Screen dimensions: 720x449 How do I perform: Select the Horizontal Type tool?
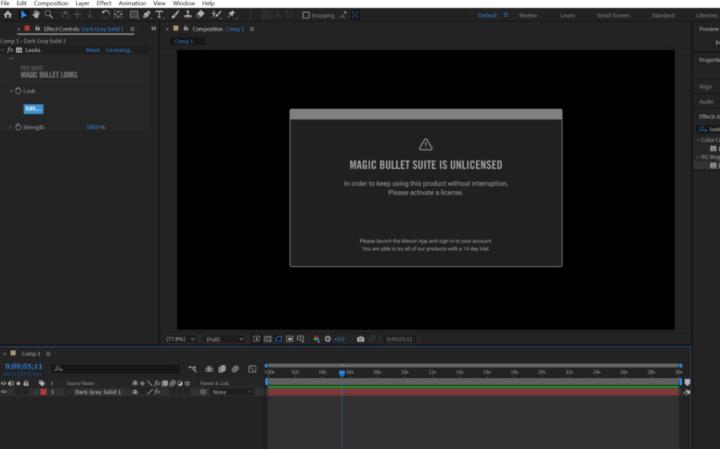pyautogui.click(x=159, y=15)
